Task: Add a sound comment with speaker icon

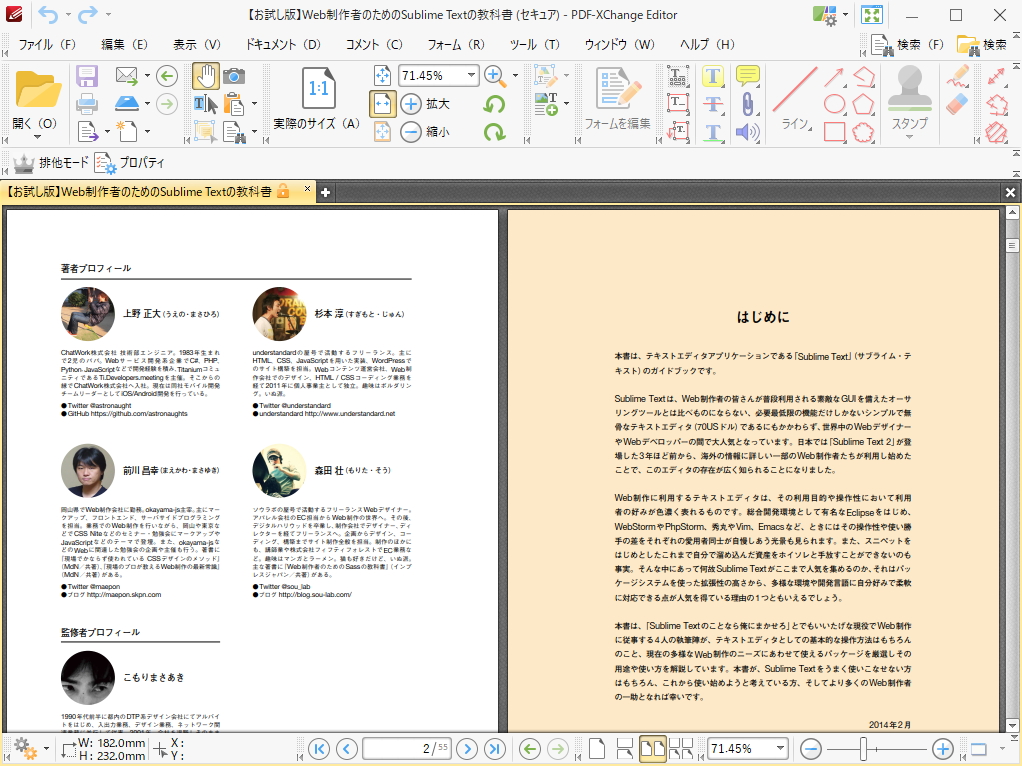Action: pos(748,132)
